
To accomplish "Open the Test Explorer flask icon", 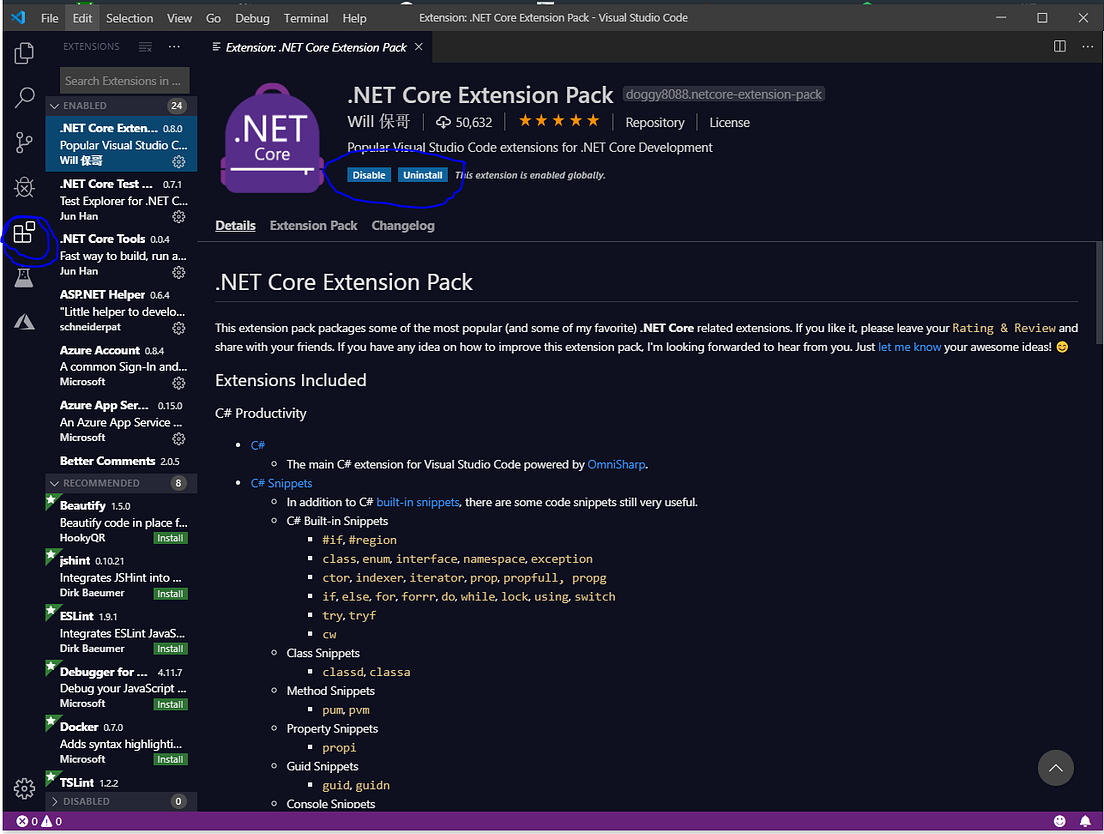I will (x=24, y=278).
